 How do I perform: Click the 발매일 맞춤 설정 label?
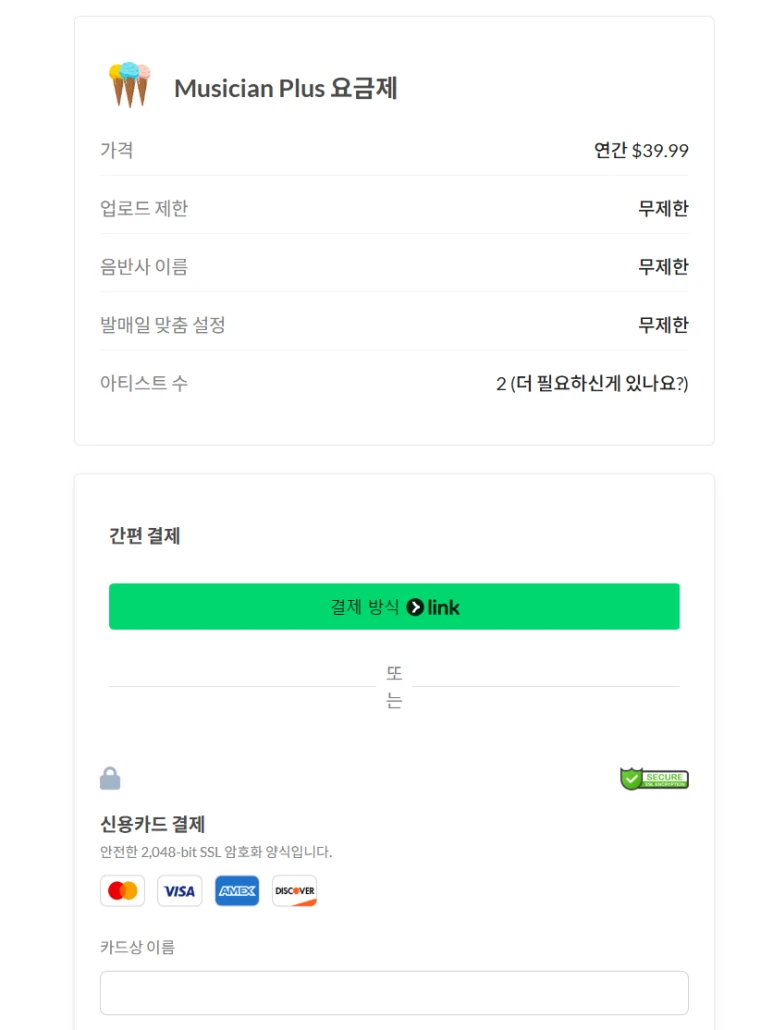pyautogui.click(x=162, y=325)
